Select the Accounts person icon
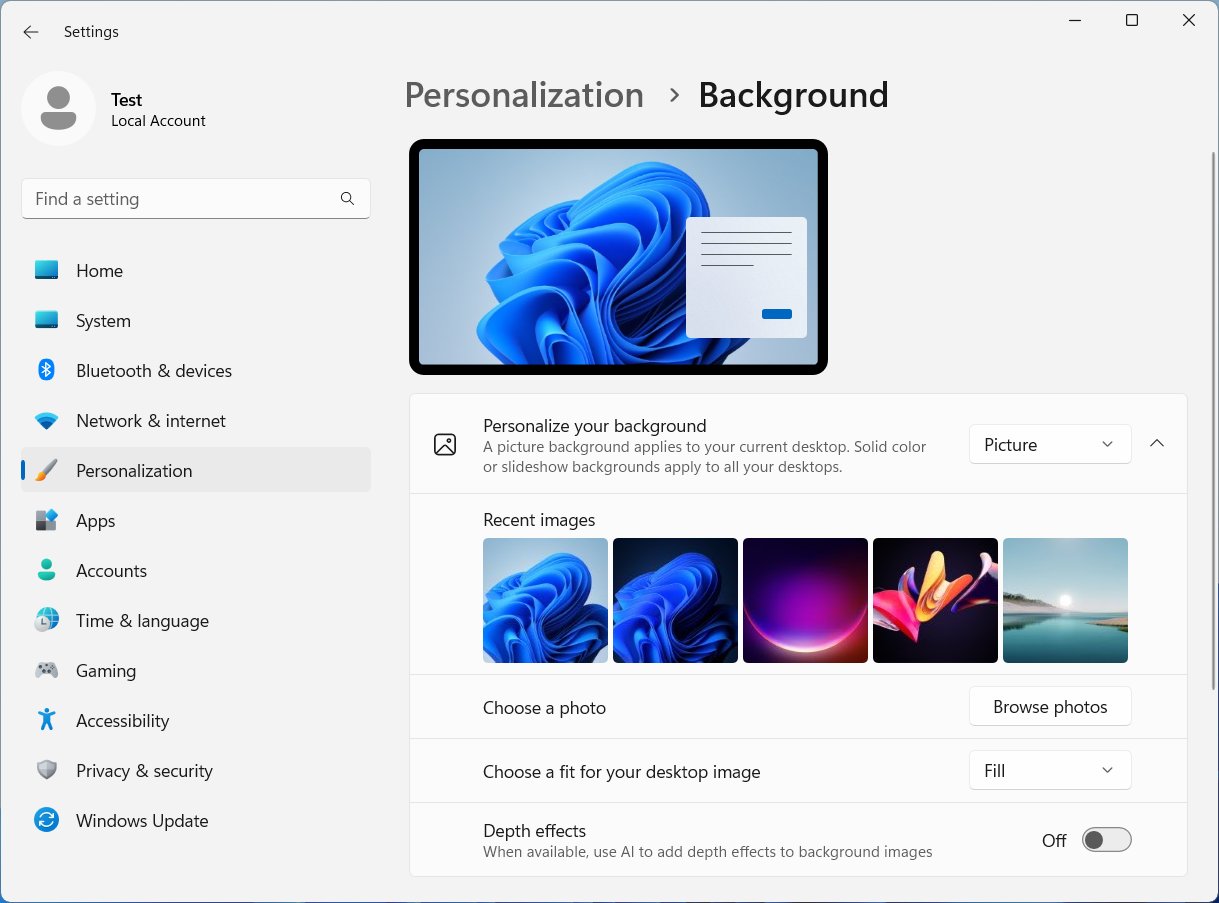Viewport: 1219px width, 903px height. (x=46, y=570)
